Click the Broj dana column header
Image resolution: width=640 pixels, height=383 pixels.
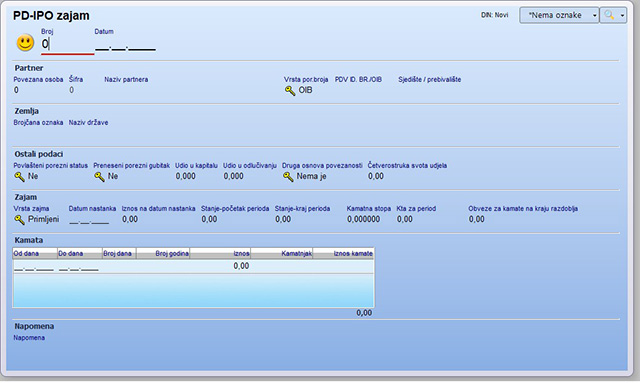(119, 254)
